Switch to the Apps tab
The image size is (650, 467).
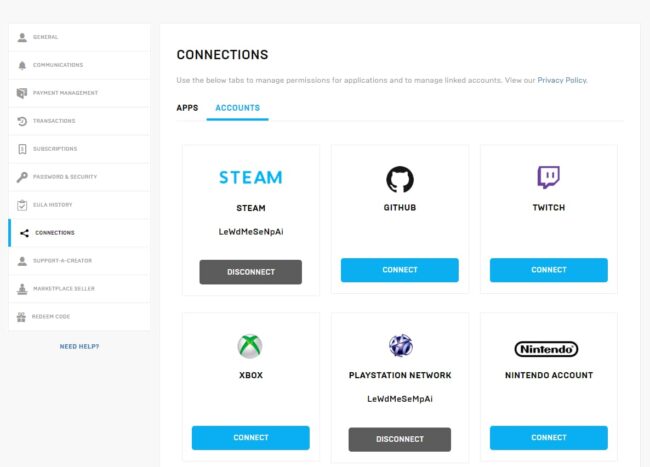pyautogui.click(x=187, y=108)
